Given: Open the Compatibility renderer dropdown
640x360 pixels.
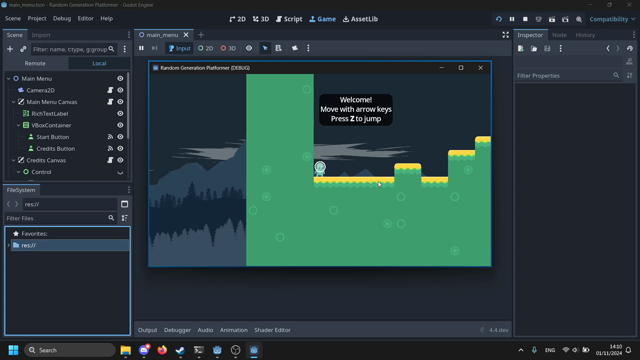Looking at the screenshot, I should (612, 19).
